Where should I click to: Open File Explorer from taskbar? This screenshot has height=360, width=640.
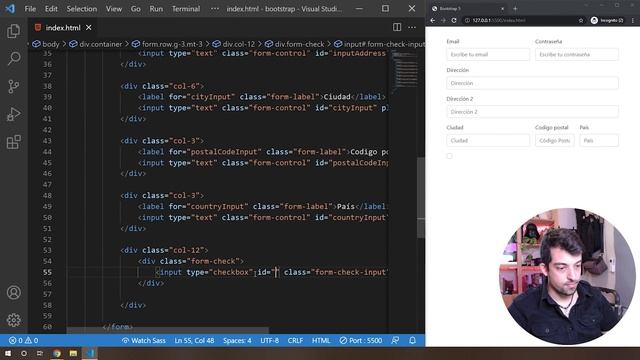[73, 353]
